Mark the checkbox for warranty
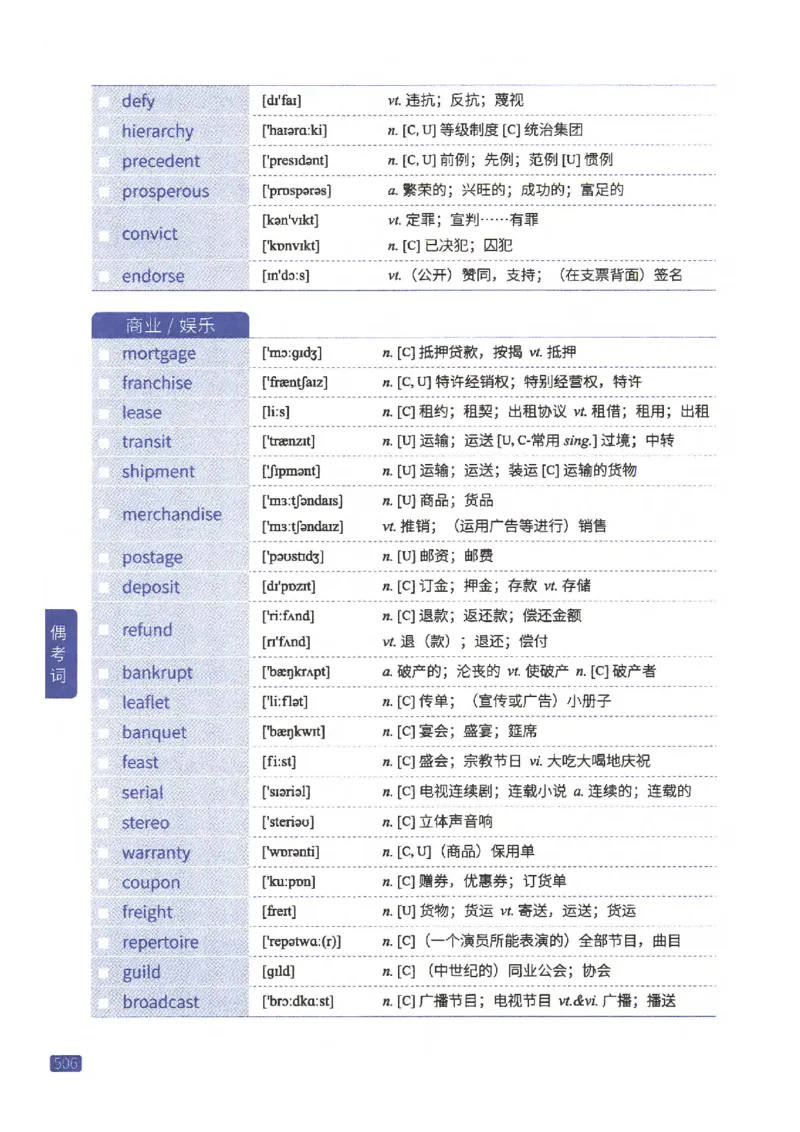This screenshot has height=1132, width=800. tap(104, 852)
